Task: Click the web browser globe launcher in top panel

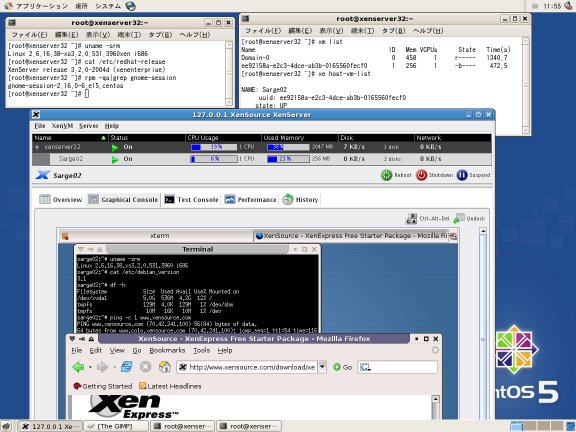Action: pyautogui.click(x=130, y=6)
